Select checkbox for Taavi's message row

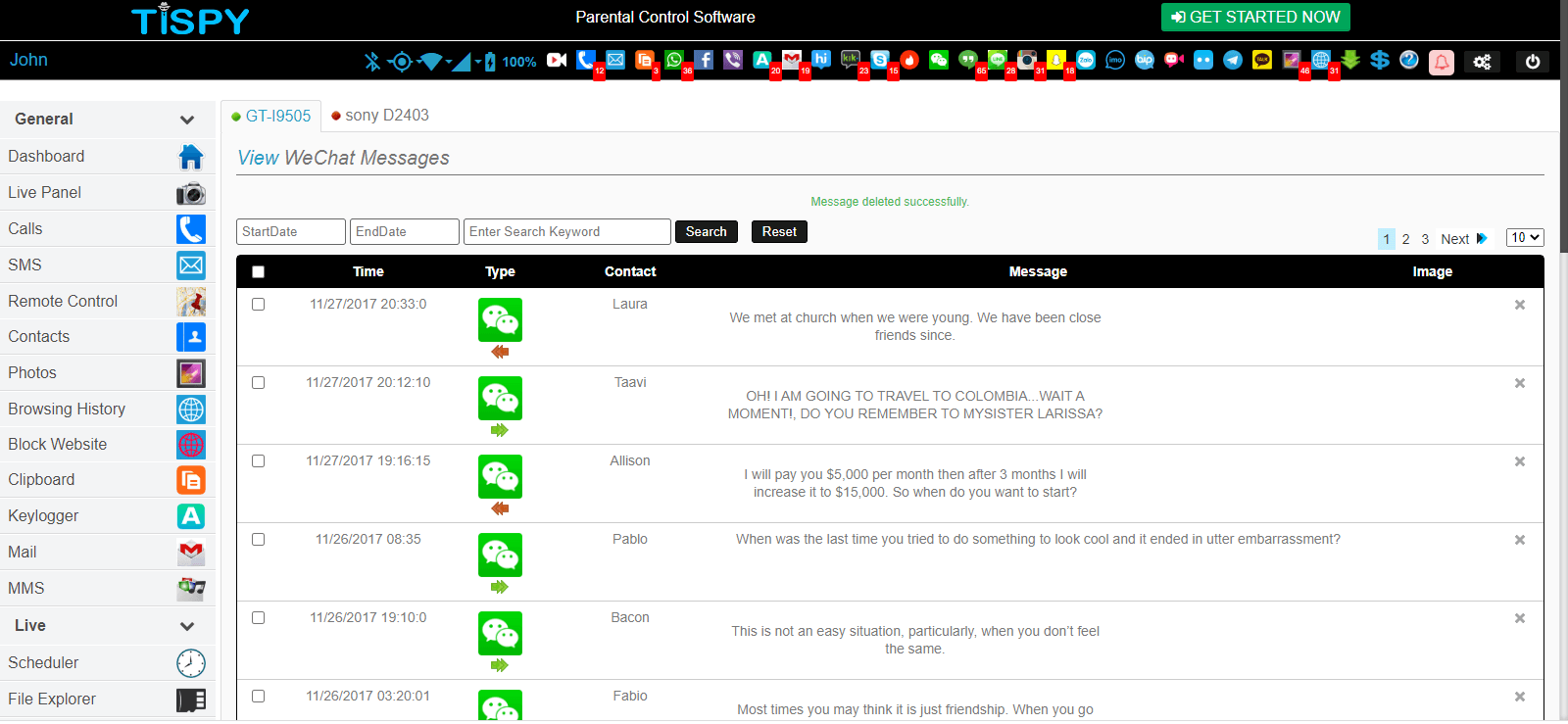click(259, 383)
